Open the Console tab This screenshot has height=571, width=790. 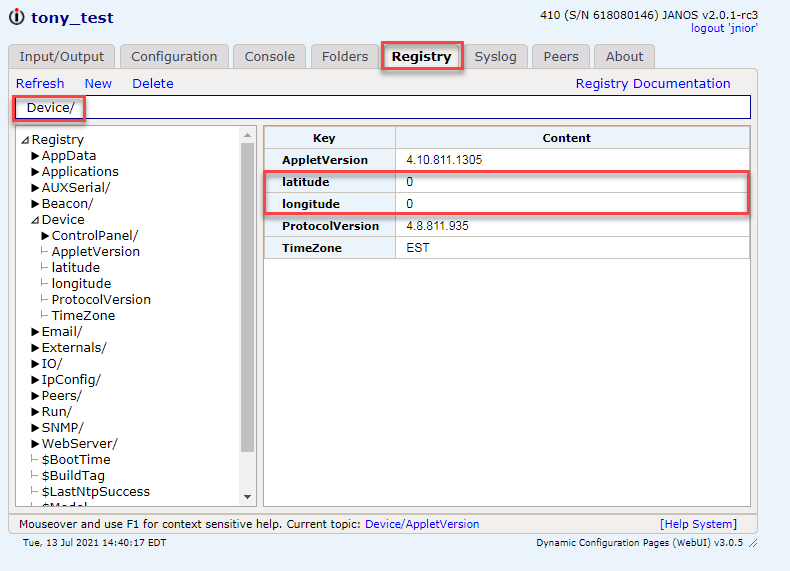270,56
